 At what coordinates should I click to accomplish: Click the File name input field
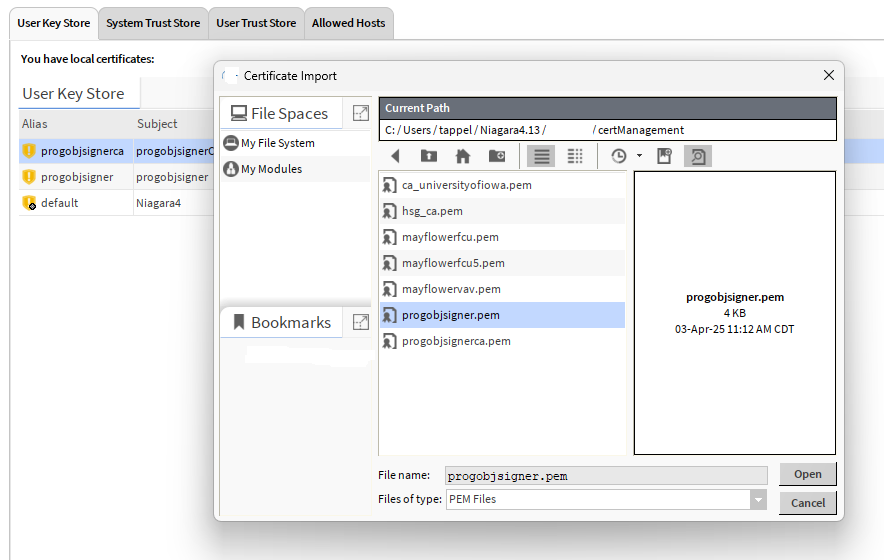[x=606, y=476]
